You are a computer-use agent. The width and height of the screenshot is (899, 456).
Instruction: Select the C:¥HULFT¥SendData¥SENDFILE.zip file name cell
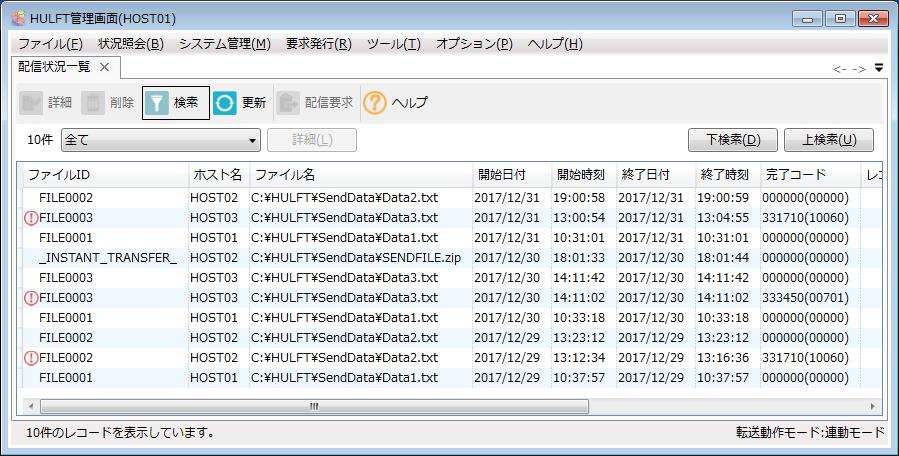pyautogui.click(x=356, y=258)
